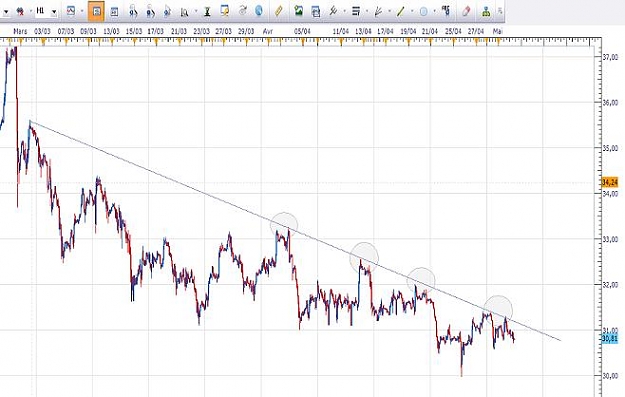Open dropdown next to ellipse tool
This screenshot has width=625, height=397.
coord(434,12)
